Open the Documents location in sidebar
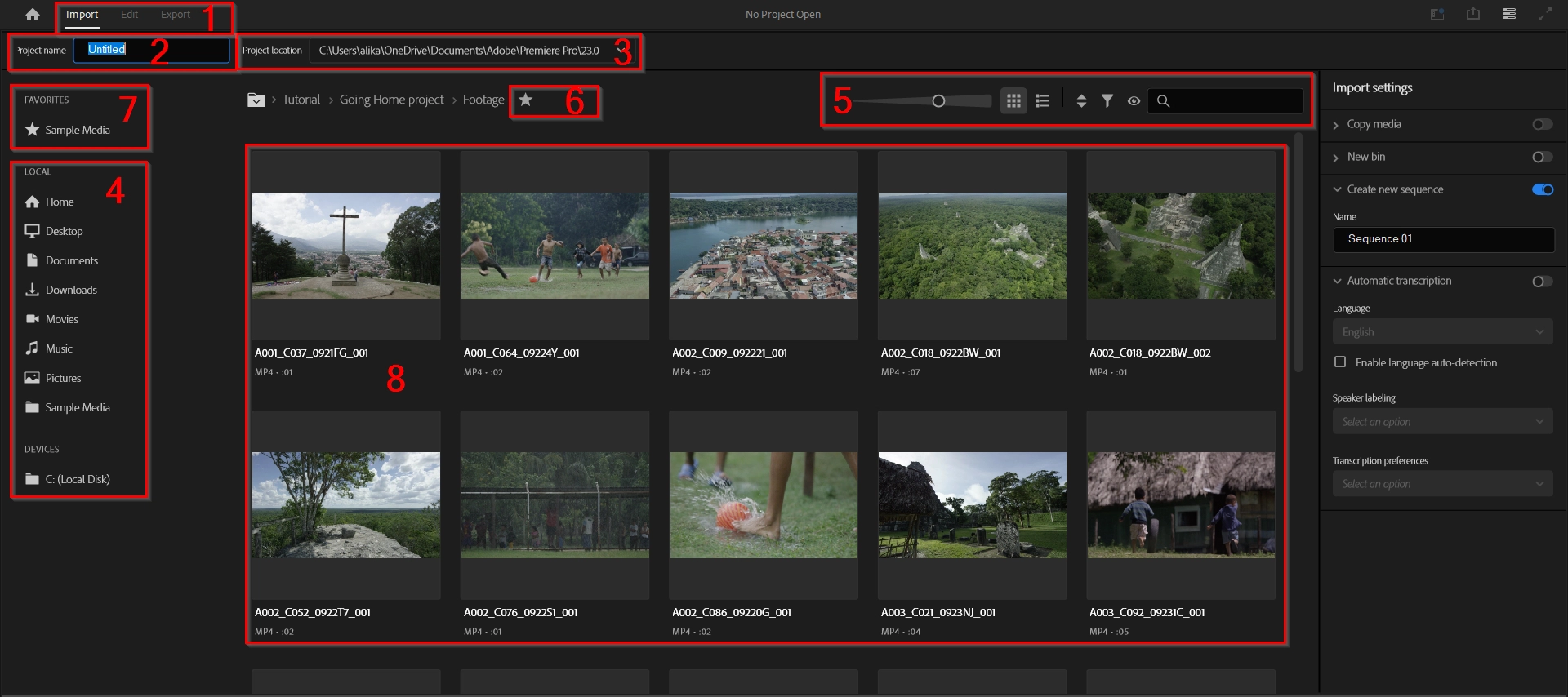Screen dimensions: 1568x697 [61, 260]
